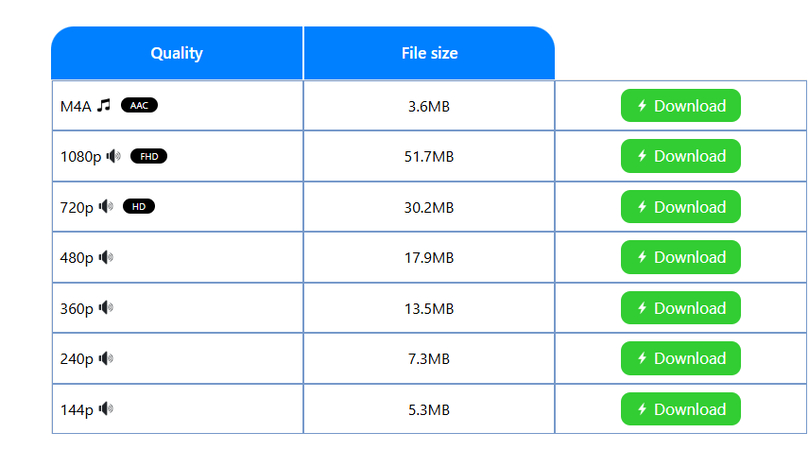Select the M4A quality label

[76, 106]
